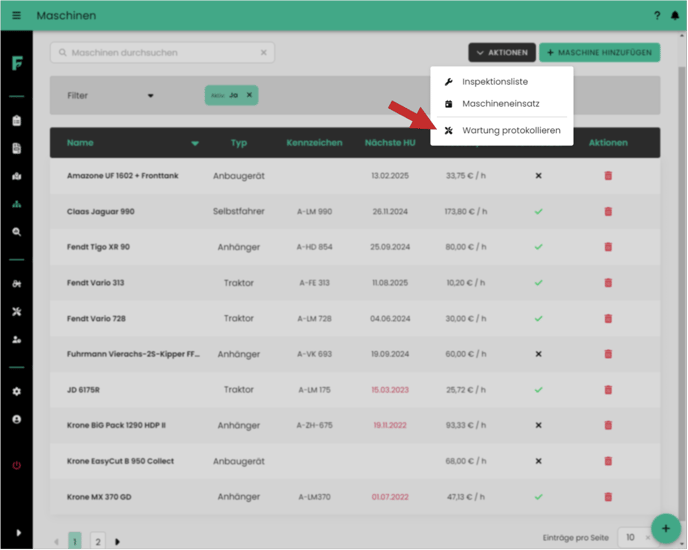The width and height of the screenshot is (688, 550).
Task: Collapse the AKTIONEN dropdown button
Action: coord(502,53)
